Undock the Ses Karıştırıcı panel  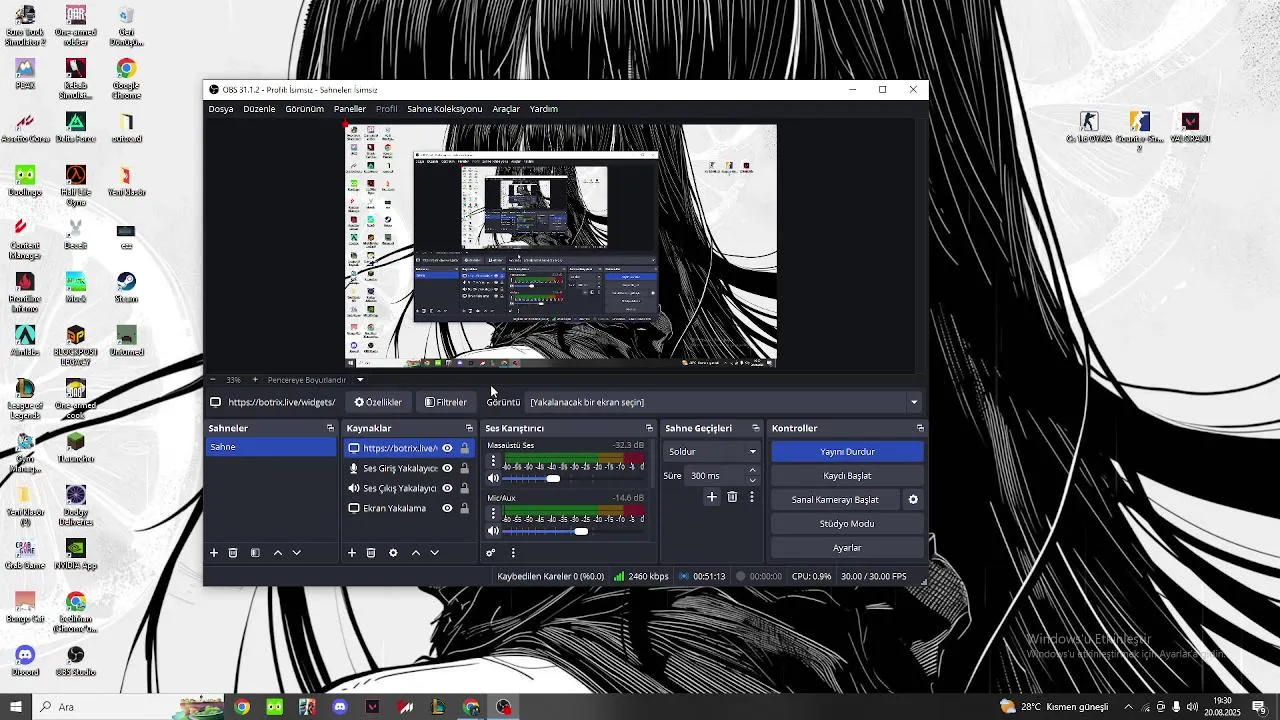pos(649,428)
